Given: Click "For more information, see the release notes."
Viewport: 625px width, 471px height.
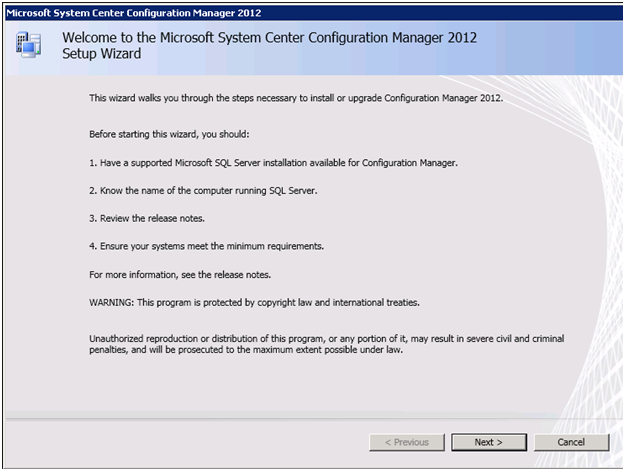Looking at the screenshot, I should tap(180, 275).
